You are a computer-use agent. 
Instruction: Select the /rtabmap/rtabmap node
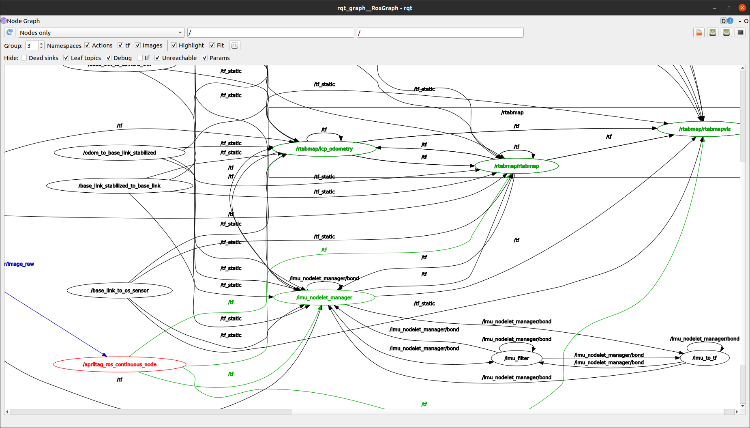pyautogui.click(x=516, y=165)
